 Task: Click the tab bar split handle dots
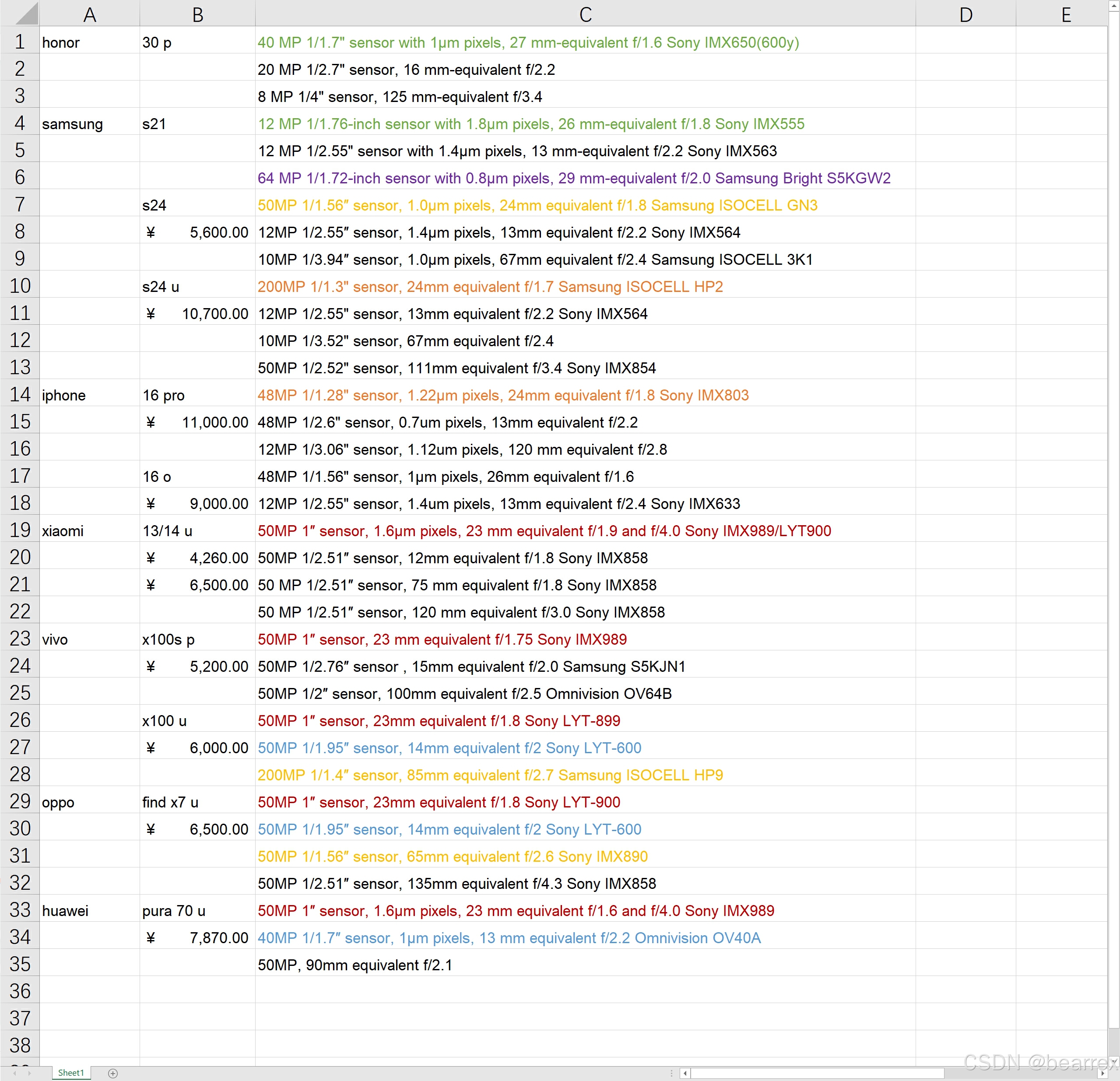[671, 1073]
